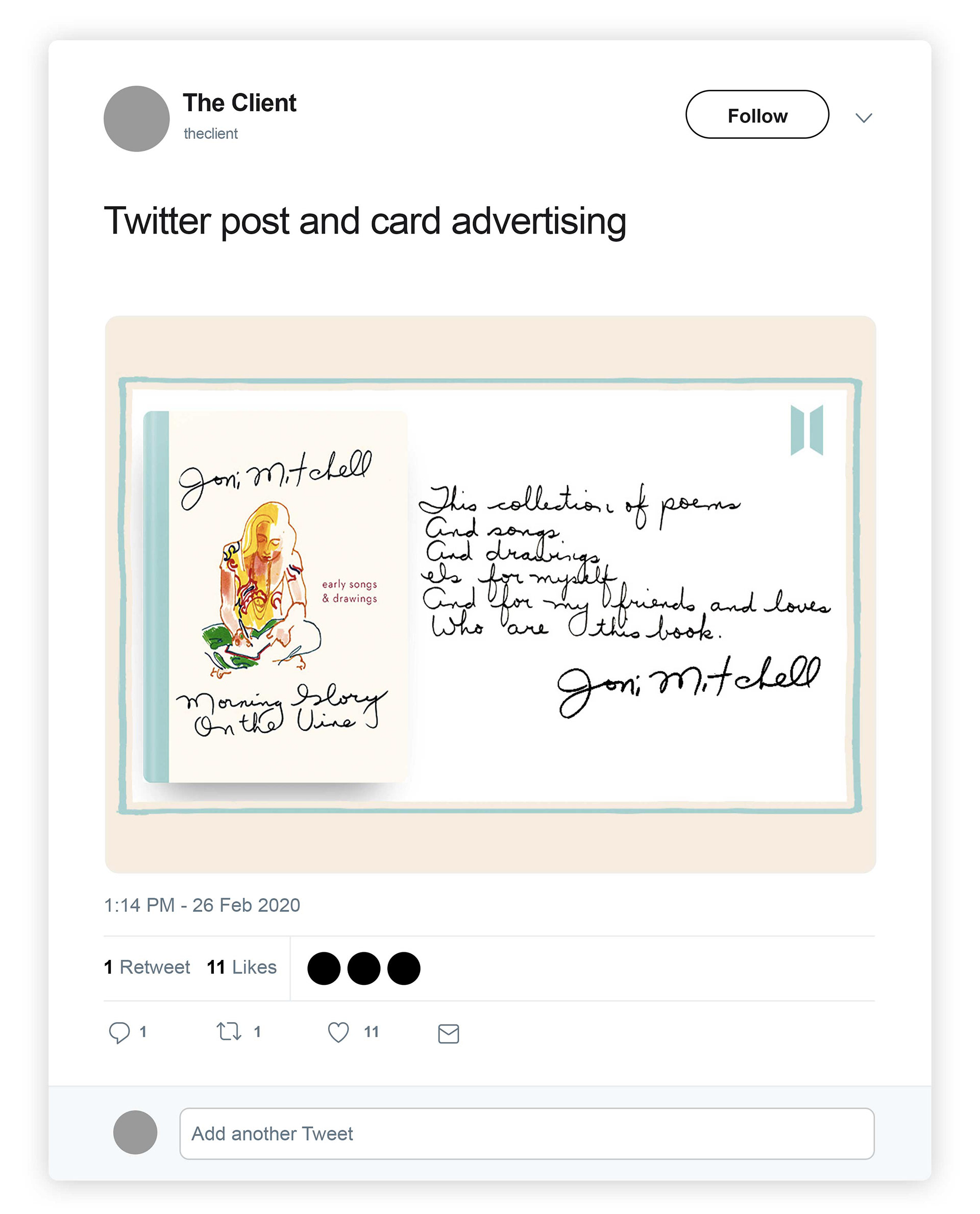Expand the tweet options chevron
Screen dimensions: 980x1214
pos(863,117)
